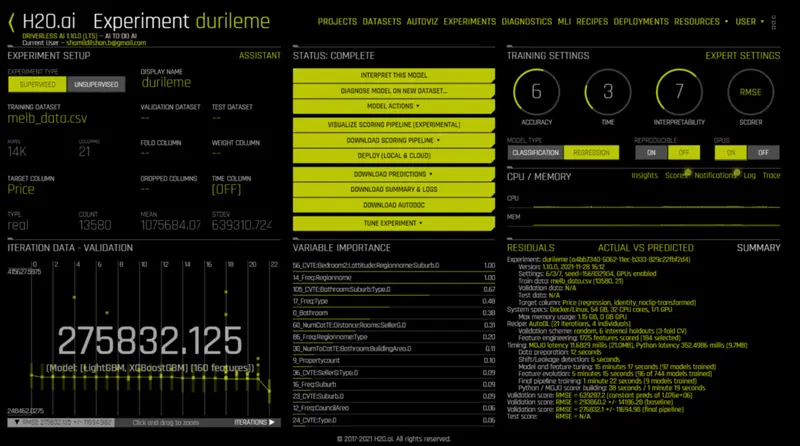Show Notifications panel
This screenshot has height=446, width=800.
tap(715, 176)
